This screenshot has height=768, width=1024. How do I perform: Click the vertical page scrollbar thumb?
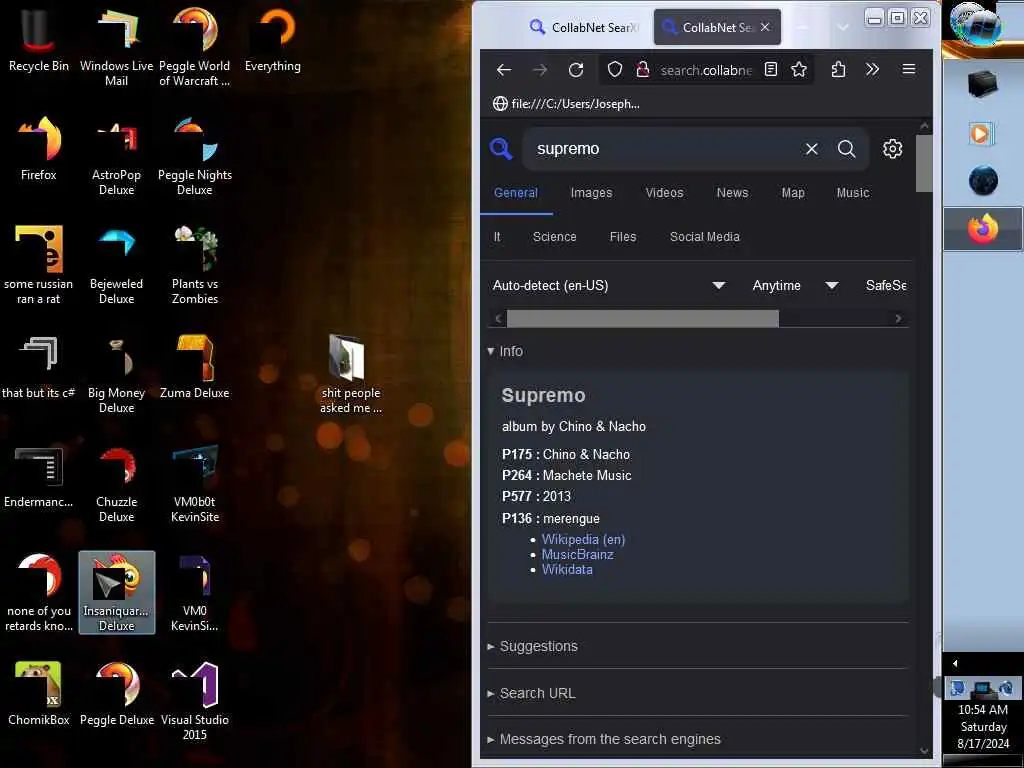923,163
